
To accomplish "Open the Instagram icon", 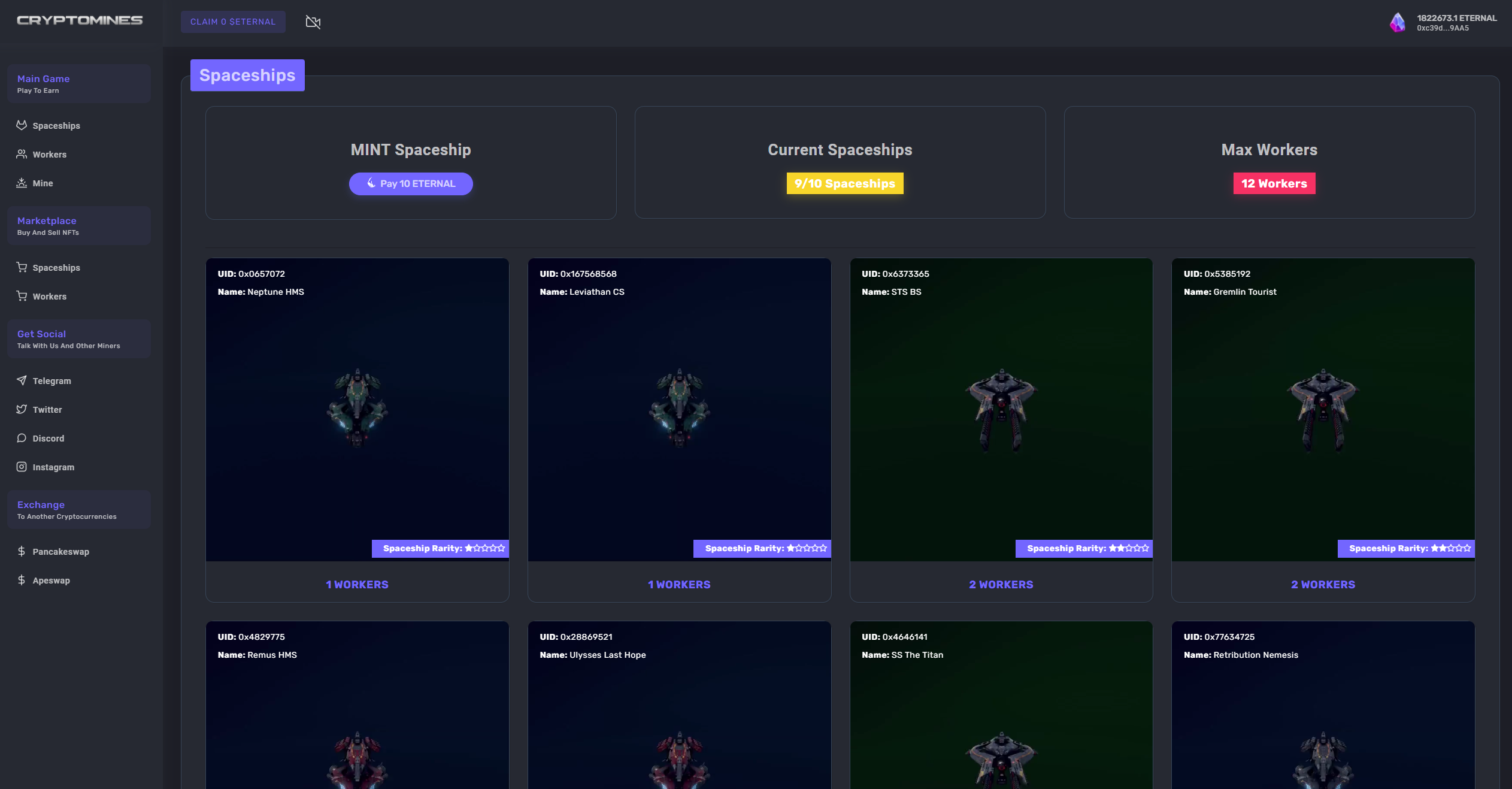I will click(22, 467).
